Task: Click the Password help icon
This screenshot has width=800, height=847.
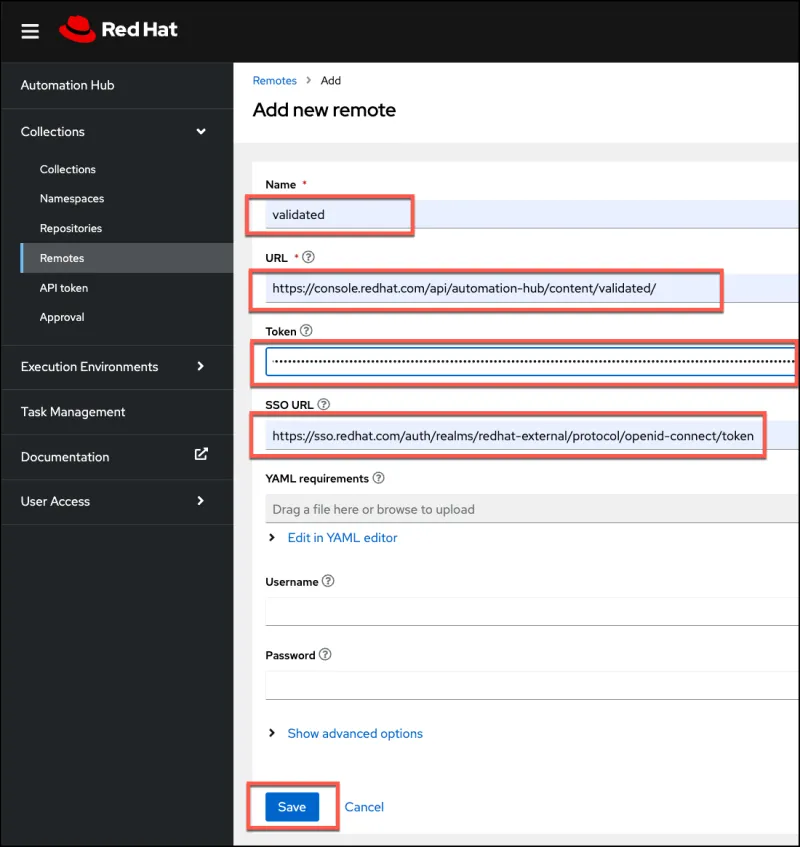Action: point(325,656)
